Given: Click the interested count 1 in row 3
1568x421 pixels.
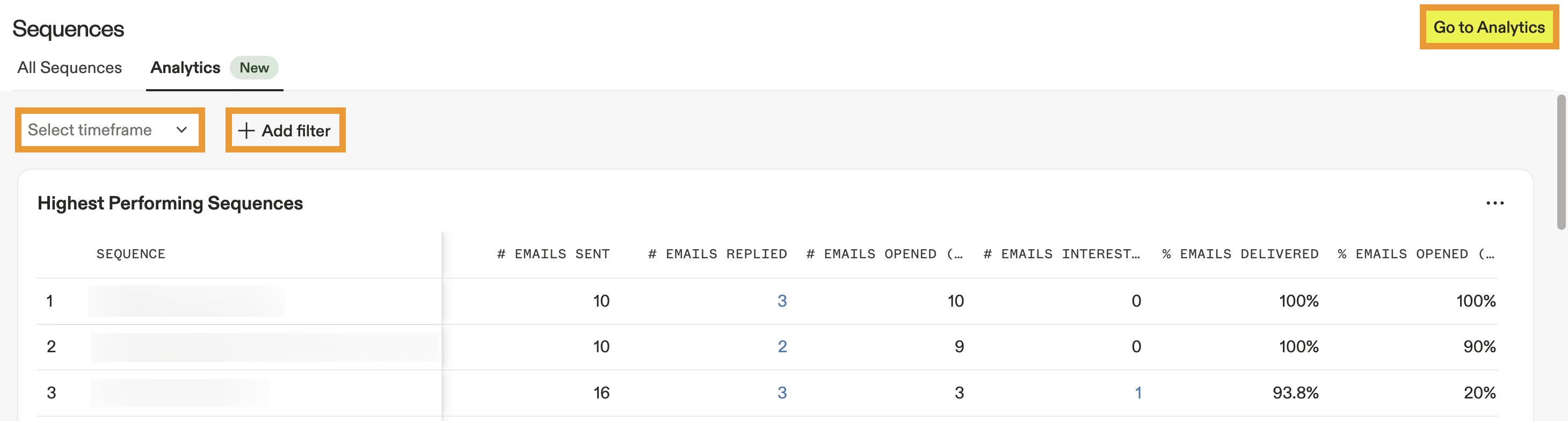Looking at the screenshot, I should pyautogui.click(x=1138, y=393).
